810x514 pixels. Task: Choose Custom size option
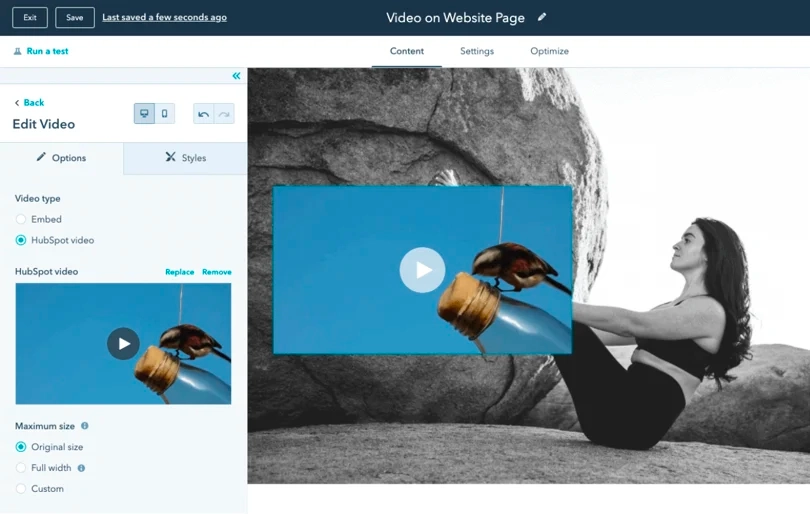tap(21, 489)
